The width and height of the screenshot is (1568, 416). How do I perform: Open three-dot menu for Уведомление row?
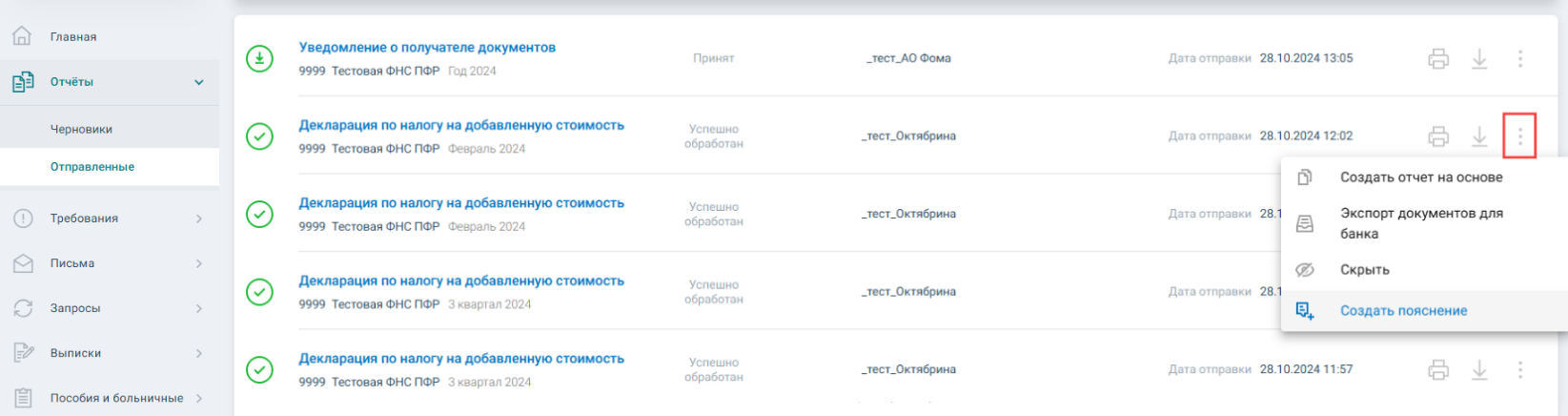(x=1520, y=59)
